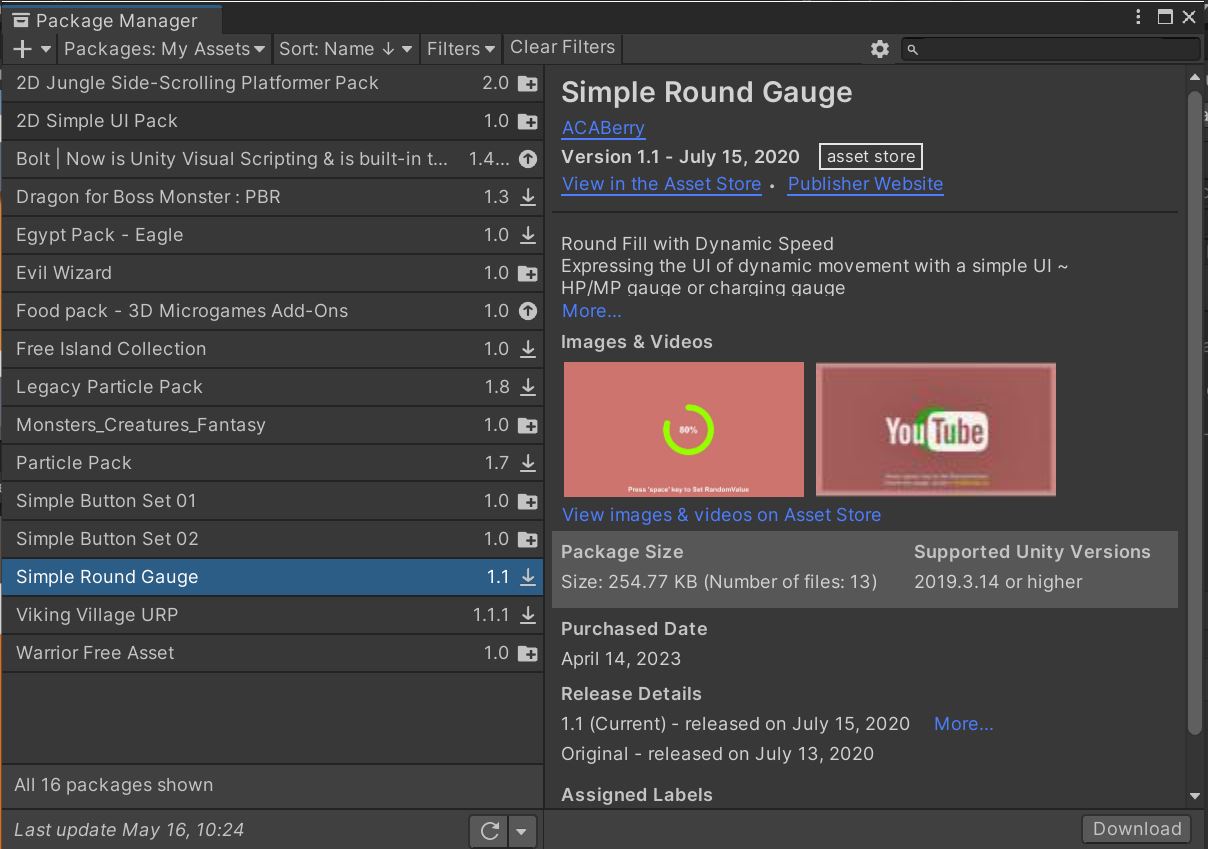Click the download icon for Egypt Pack - Eagle

coord(528,236)
